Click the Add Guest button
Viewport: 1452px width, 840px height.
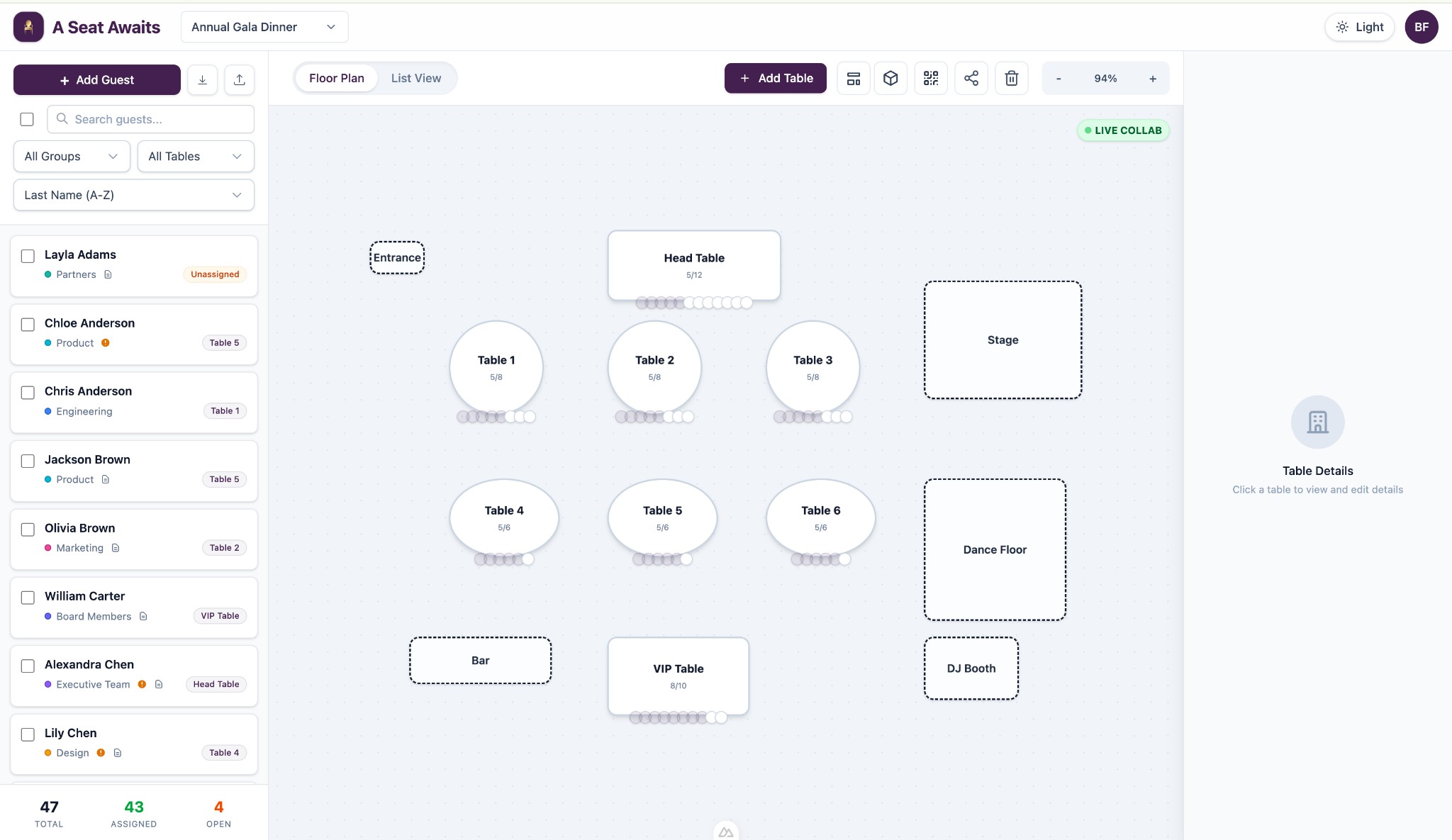(96, 79)
